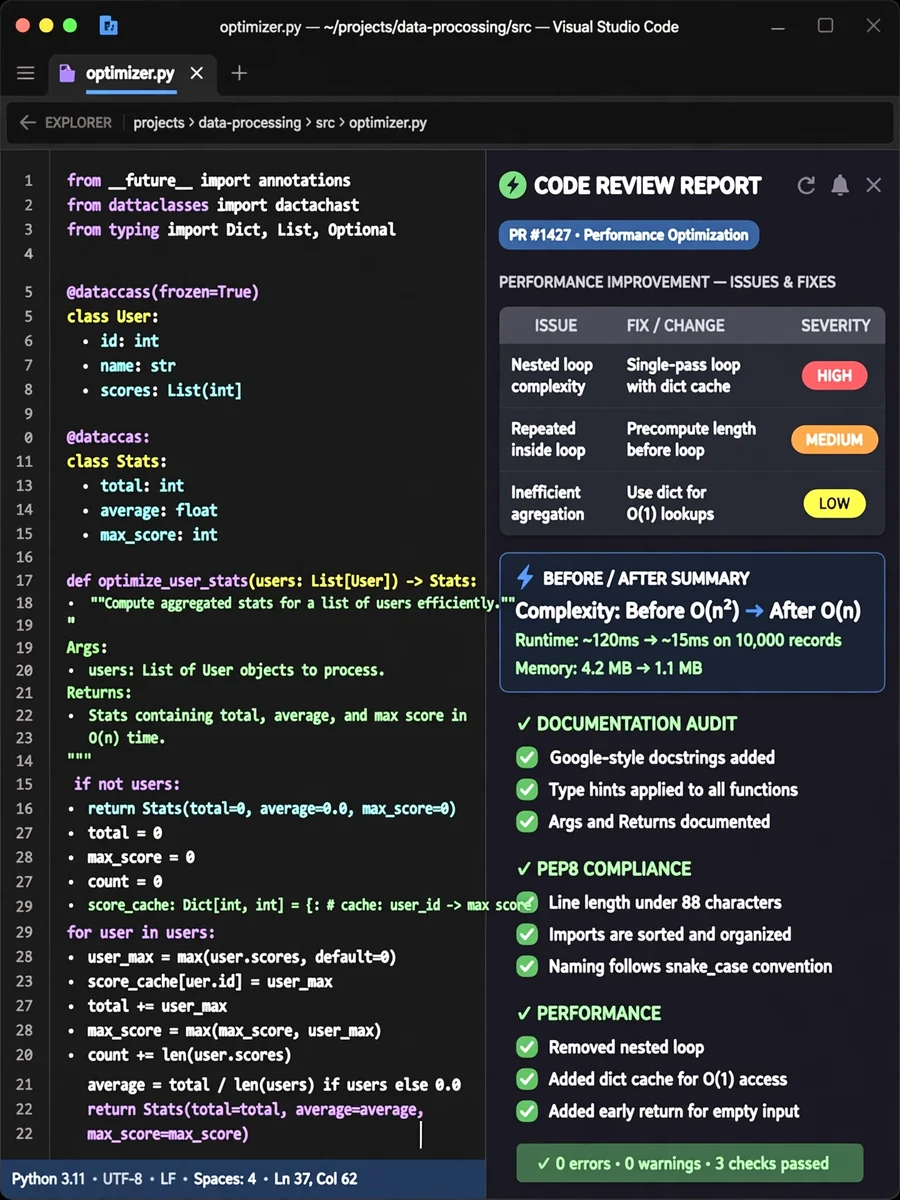Collapse the DOCUMENTATION AUDIT section header
The image size is (900, 1200).
click(x=627, y=724)
